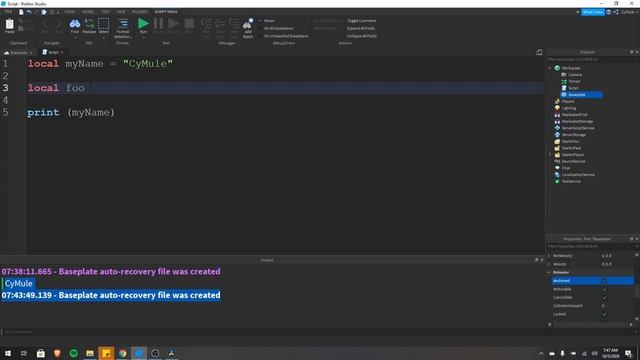
Task: Expand the Velocity property row
Action: (549, 264)
